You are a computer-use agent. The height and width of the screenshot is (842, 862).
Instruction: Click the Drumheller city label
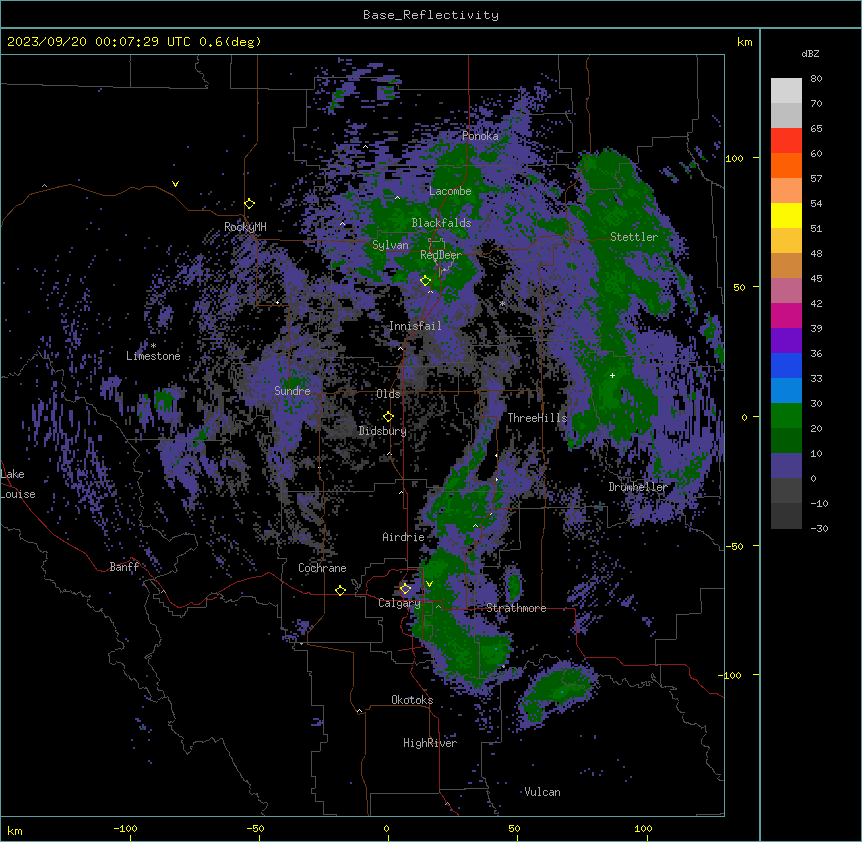pyautogui.click(x=638, y=487)
